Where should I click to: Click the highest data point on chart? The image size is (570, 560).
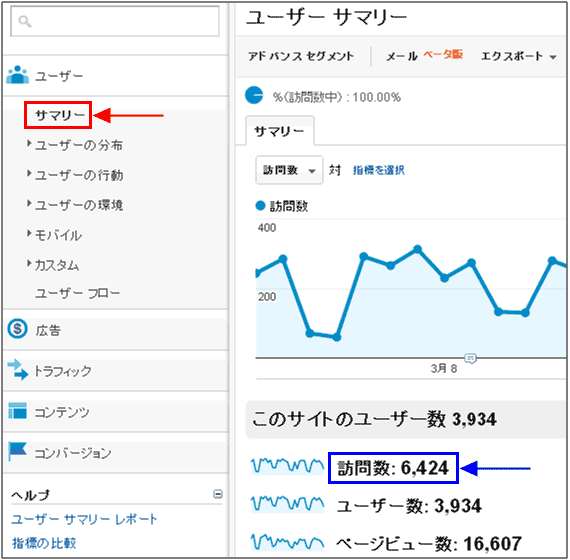tap(417, 249)
